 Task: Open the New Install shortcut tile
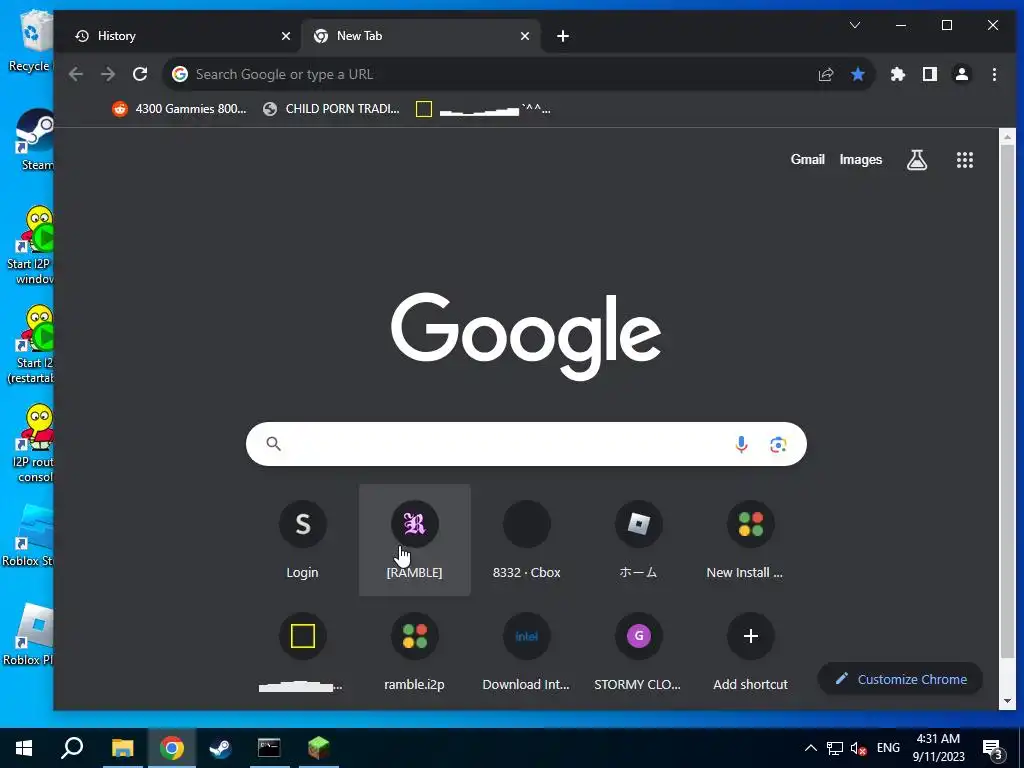(x=750, y=539)
